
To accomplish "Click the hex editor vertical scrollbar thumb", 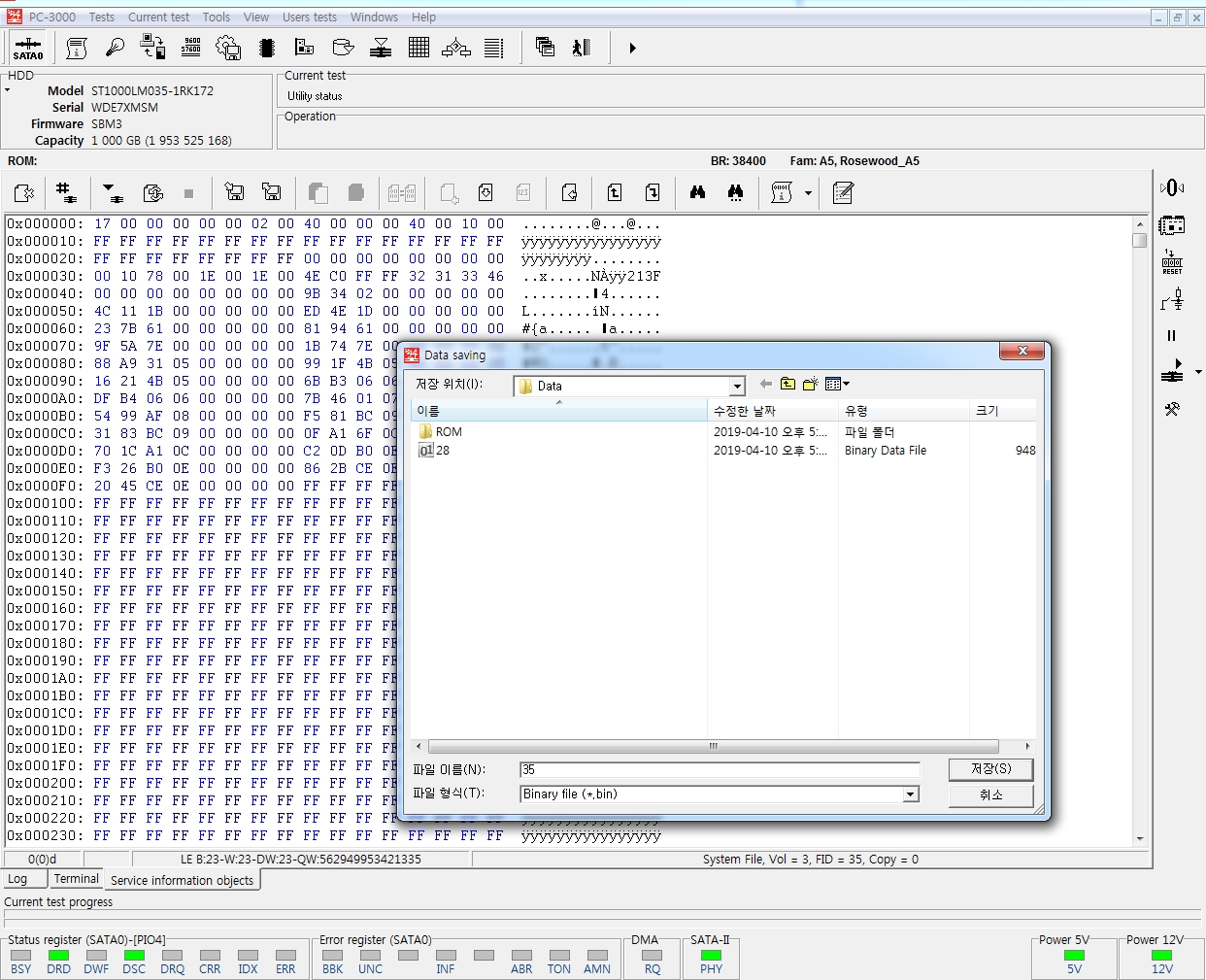I will 1140,241.
